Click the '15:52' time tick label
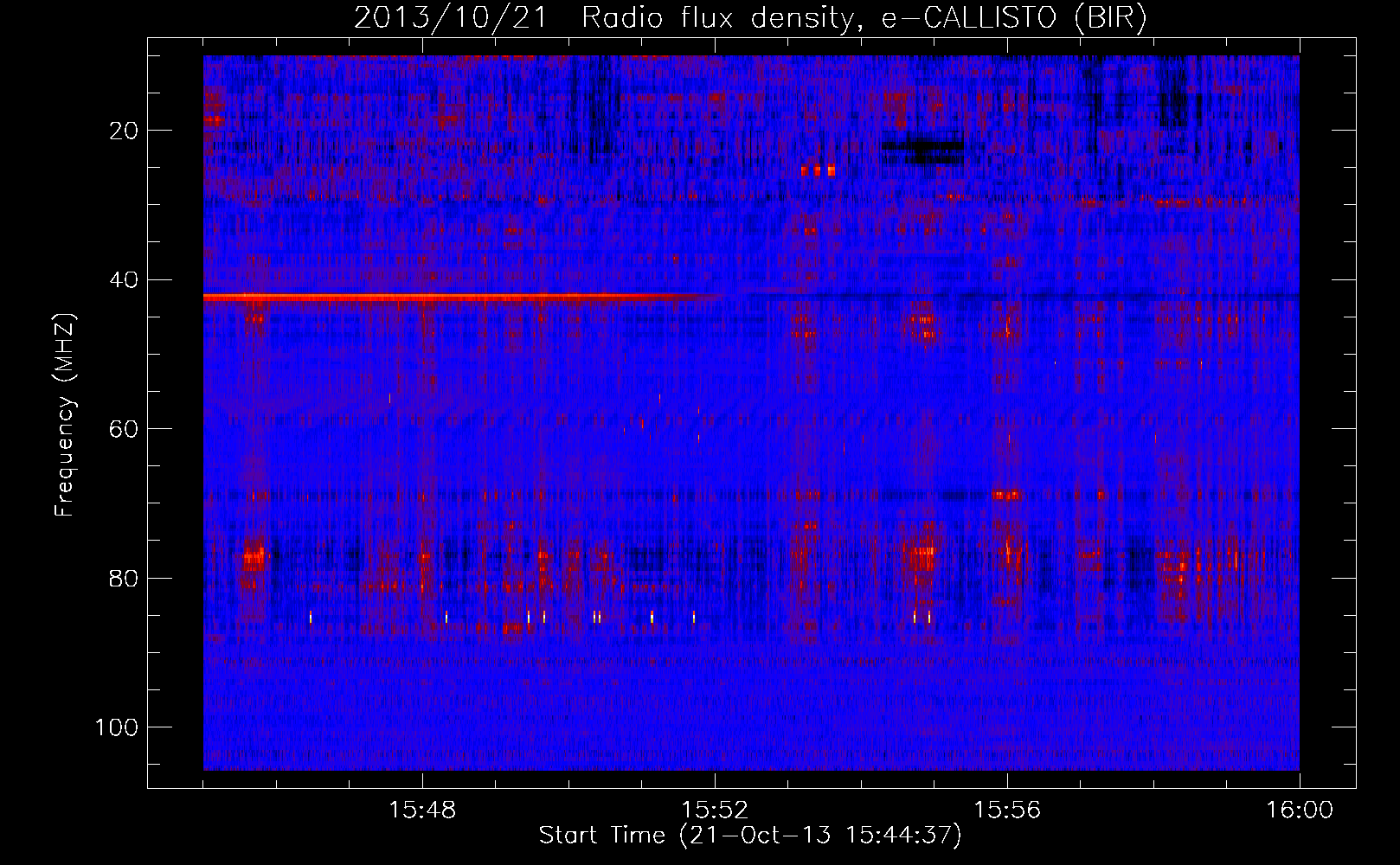Screen dimensions: 1400x865 (715, 811)
